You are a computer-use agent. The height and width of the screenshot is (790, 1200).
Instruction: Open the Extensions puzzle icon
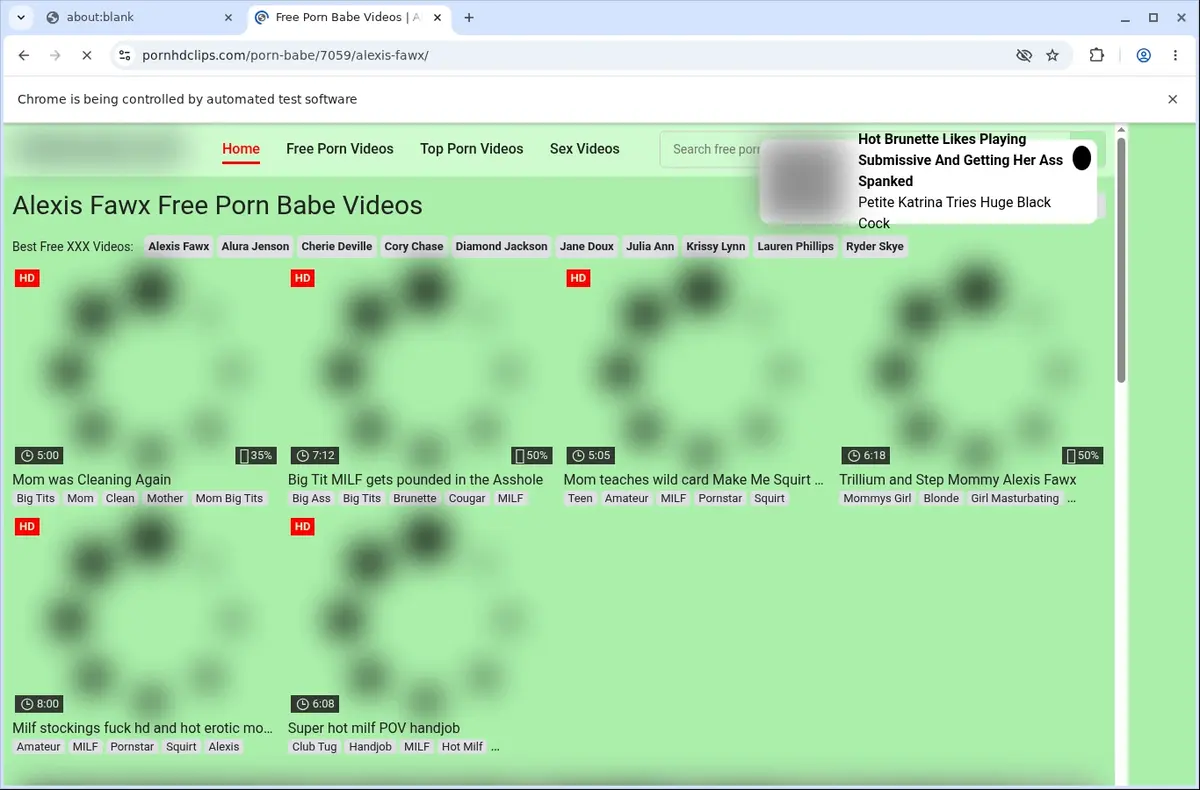(1097, 56)
